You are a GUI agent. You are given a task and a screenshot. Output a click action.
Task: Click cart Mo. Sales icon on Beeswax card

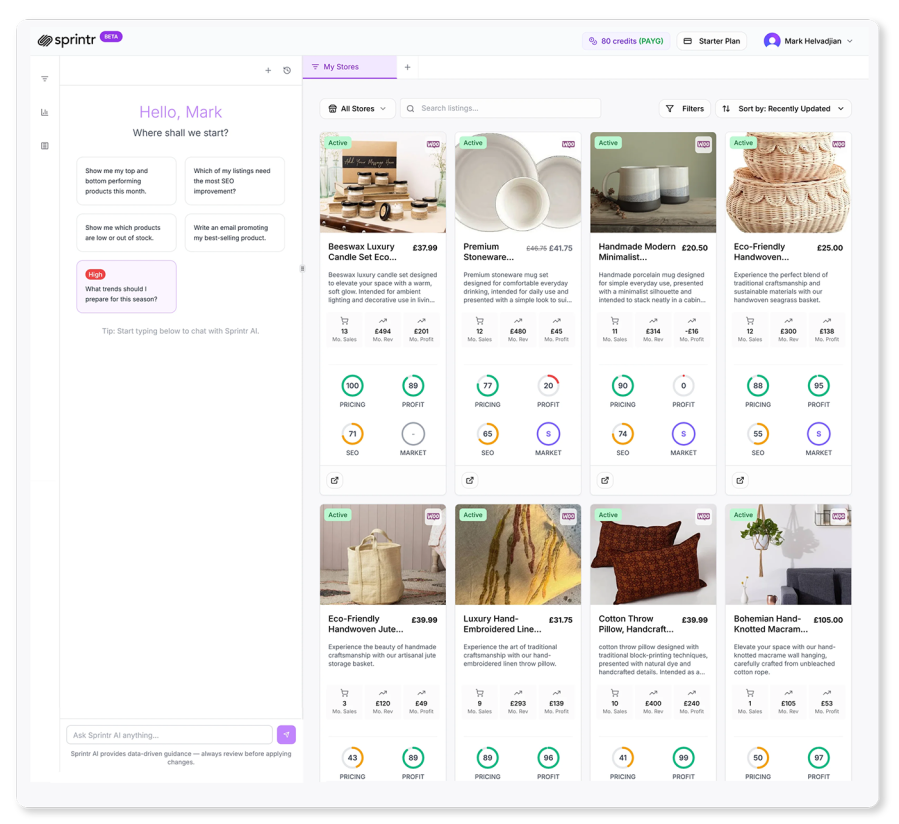345,321
